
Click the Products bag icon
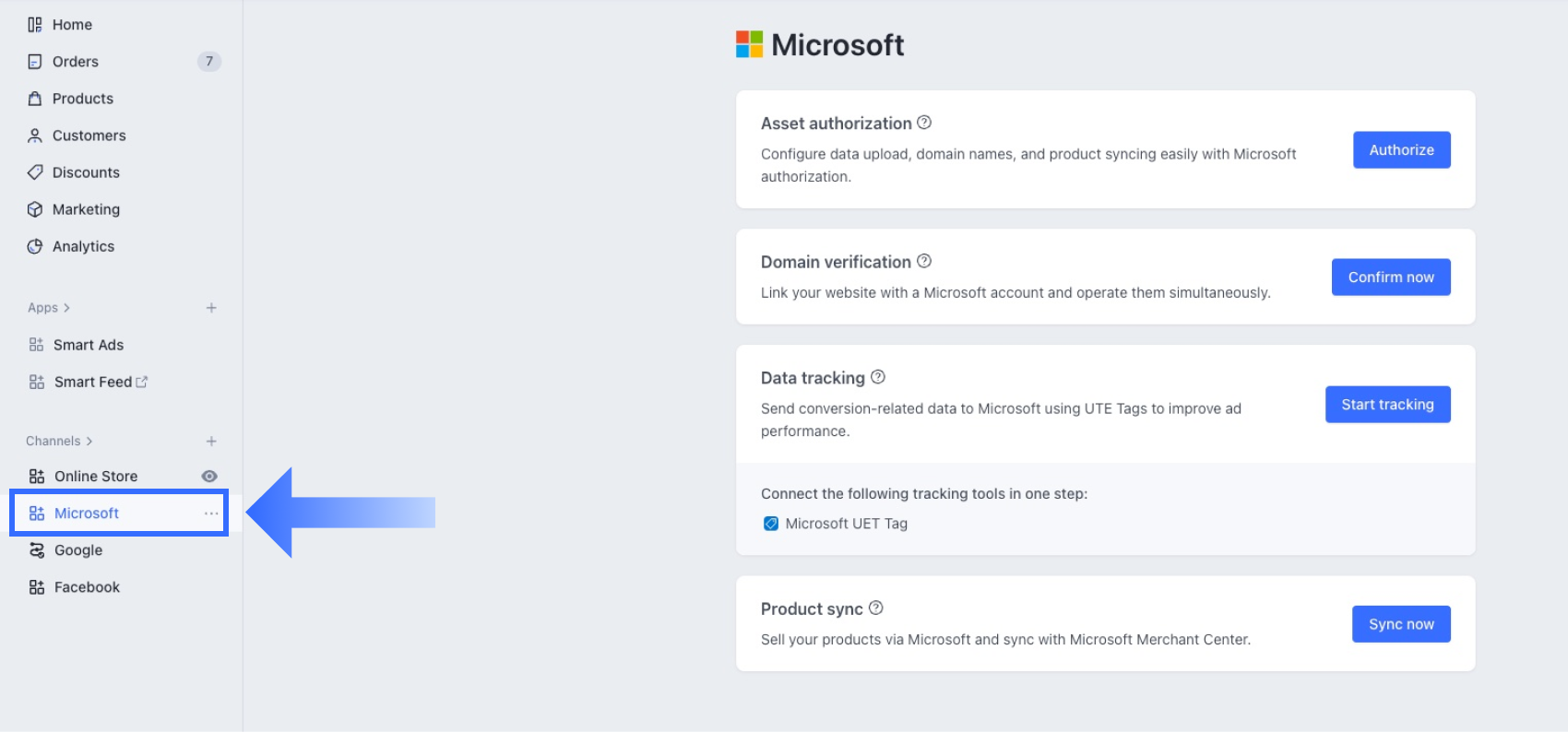pyautogui.click(x=35, y=99)
